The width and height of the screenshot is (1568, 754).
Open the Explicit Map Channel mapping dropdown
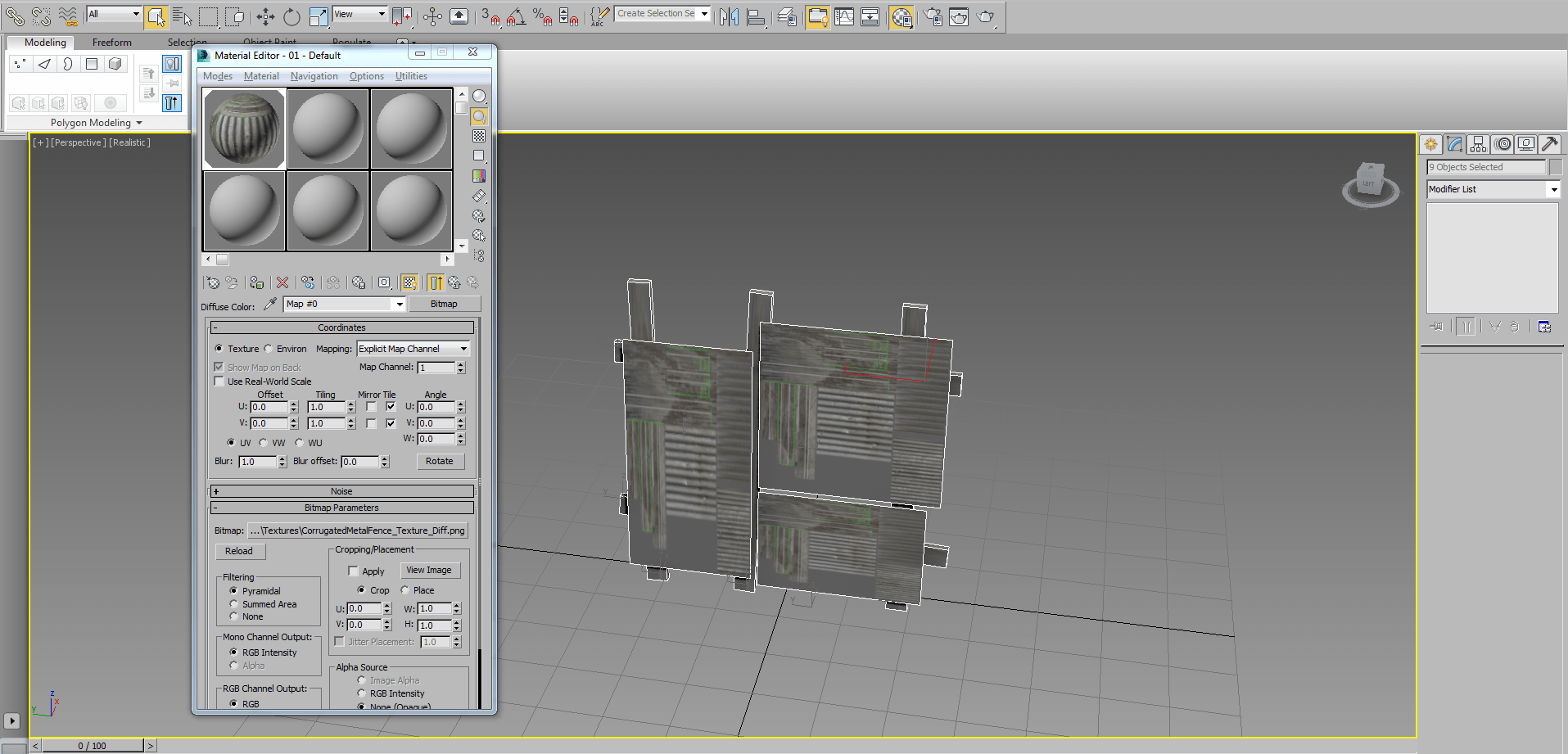tap(413, 349)
